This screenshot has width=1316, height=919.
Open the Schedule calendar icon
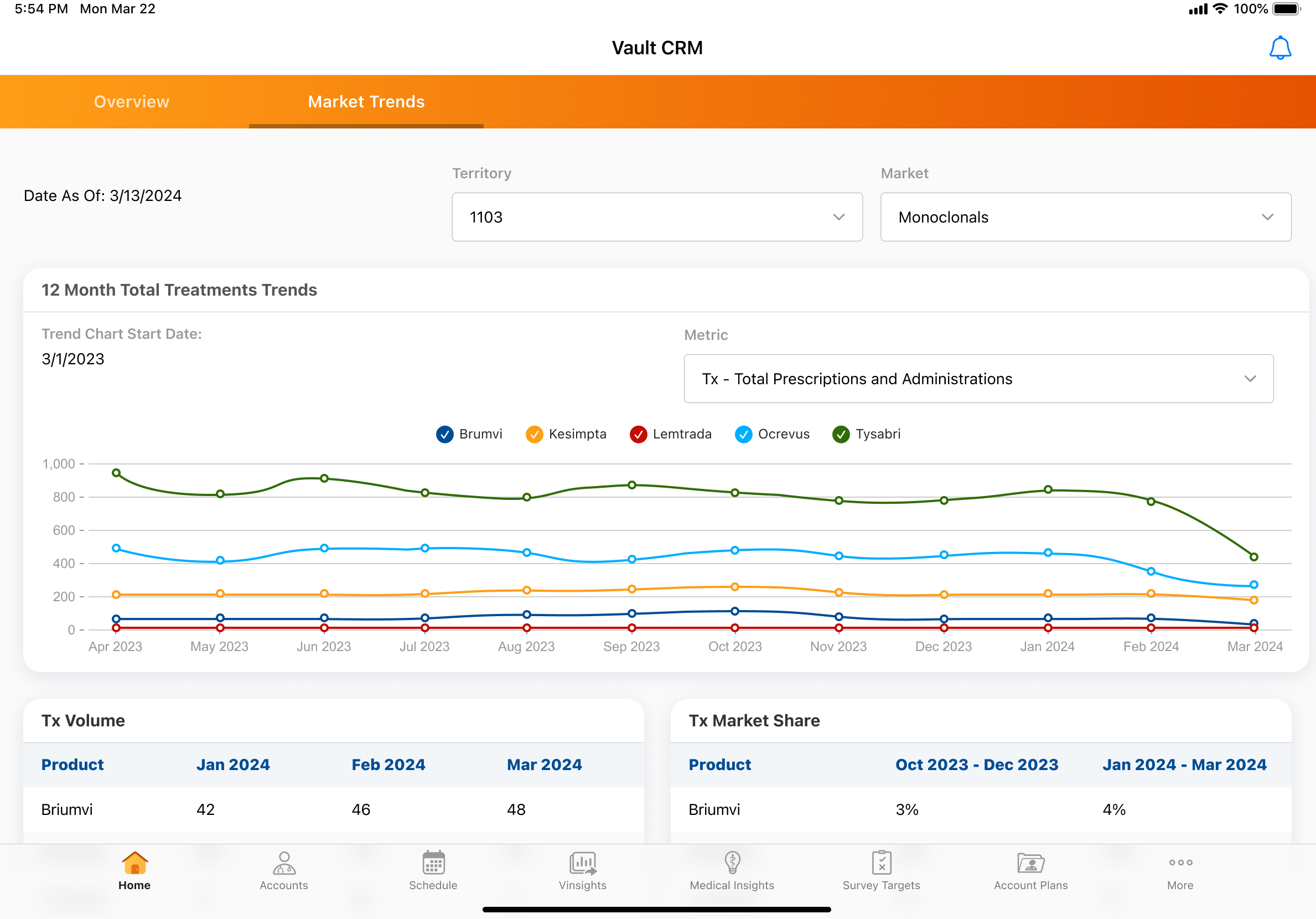(x=433, y=863)
